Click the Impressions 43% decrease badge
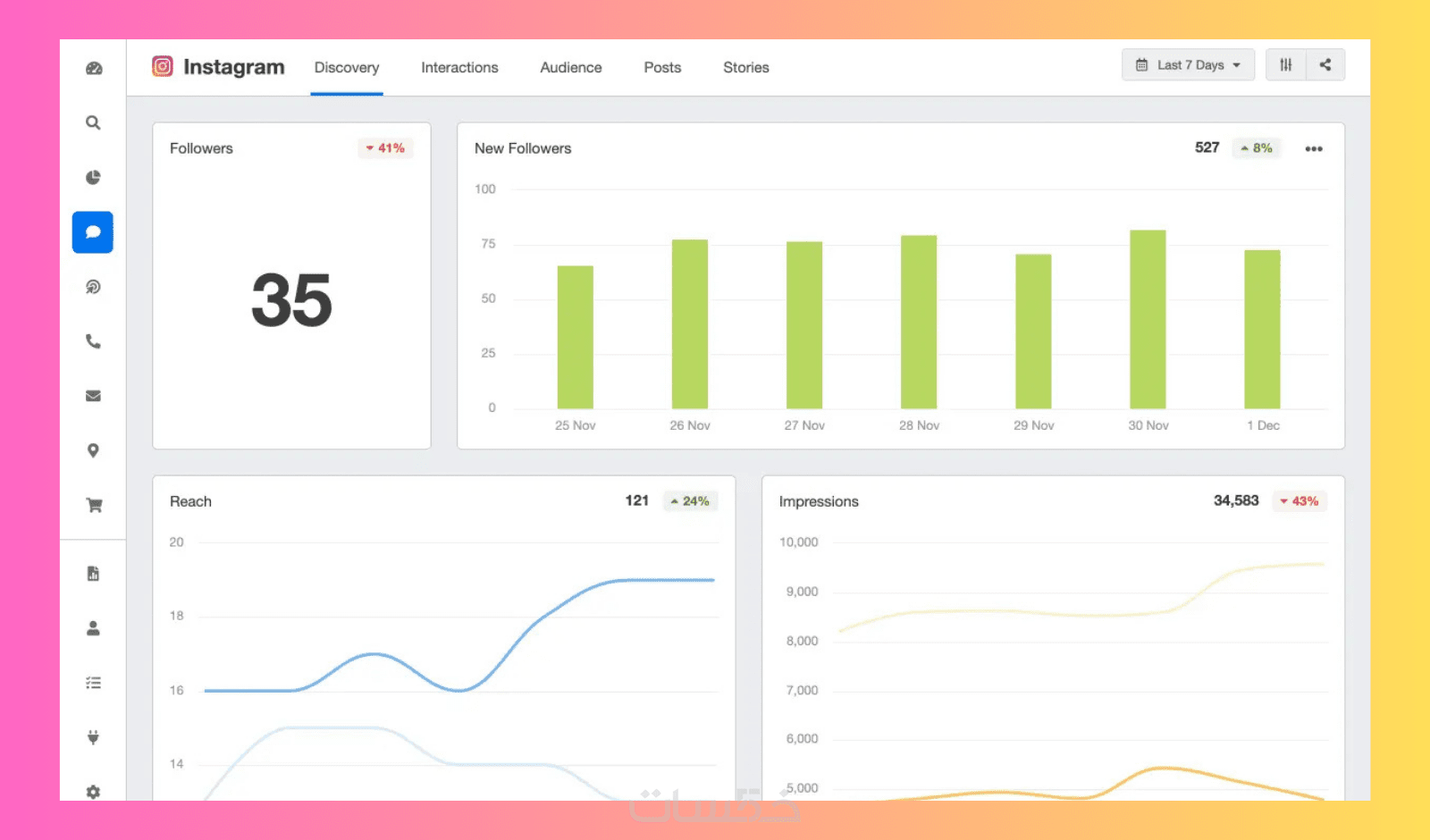The image size is (1430, 840). tap(1300, 501)
